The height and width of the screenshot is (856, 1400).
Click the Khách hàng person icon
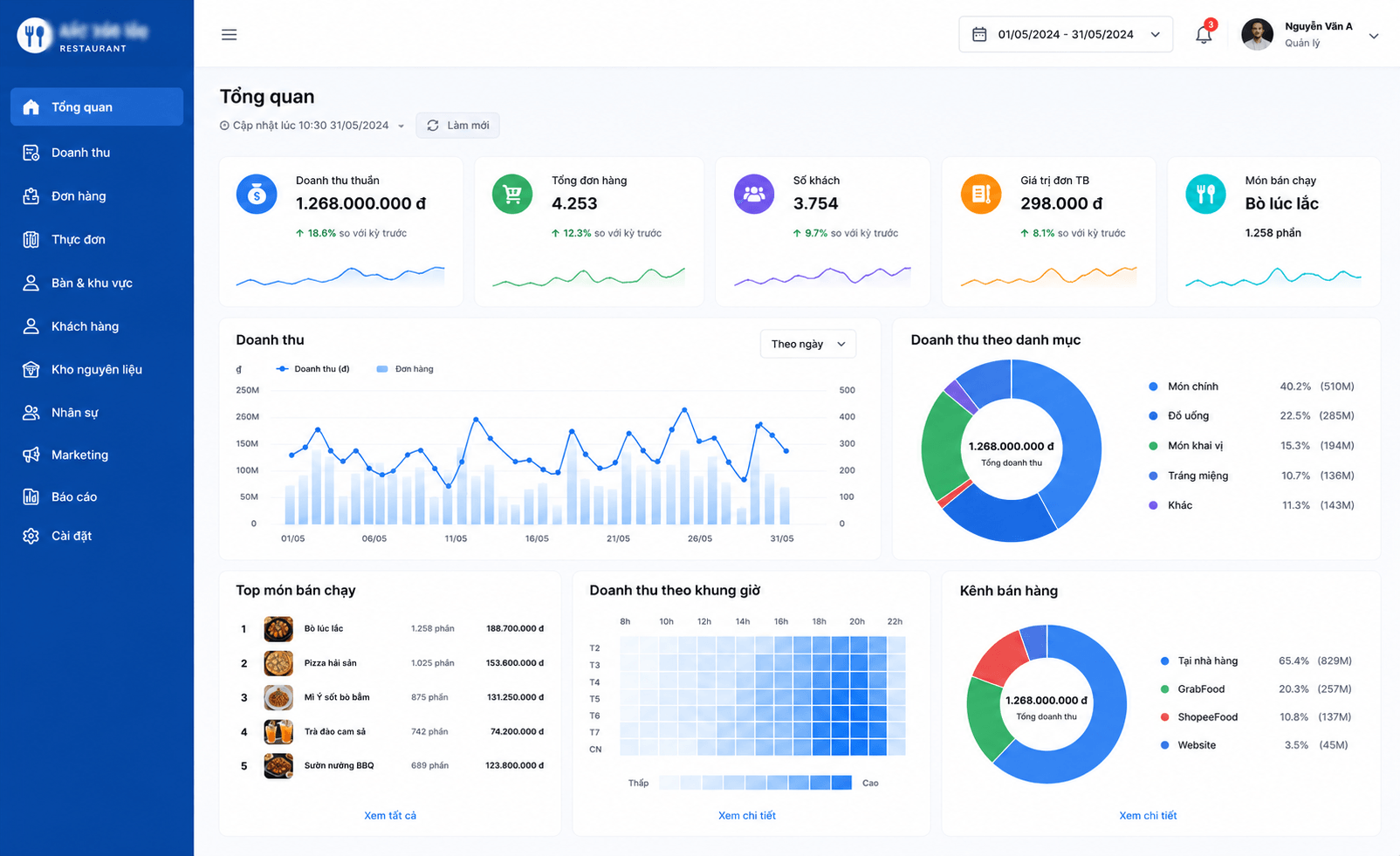click(31, 326)
